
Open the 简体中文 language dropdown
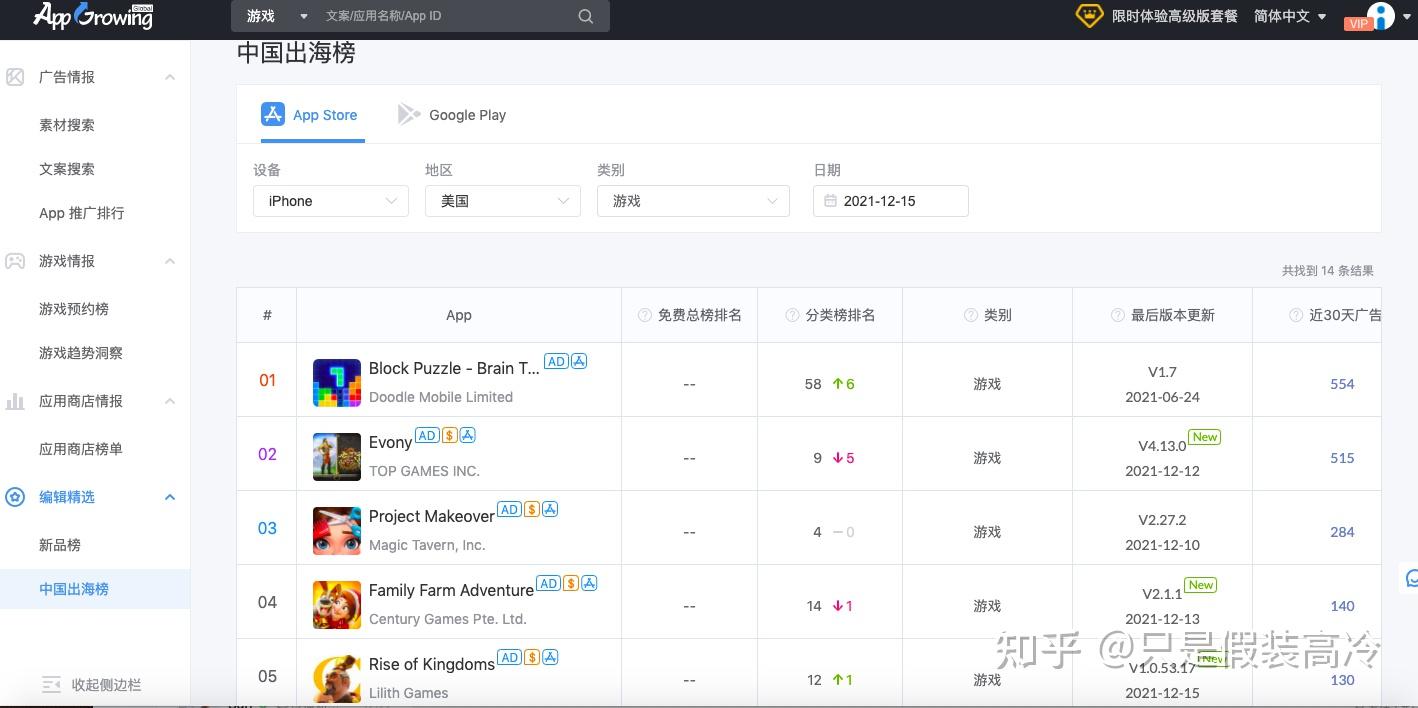1289,16
